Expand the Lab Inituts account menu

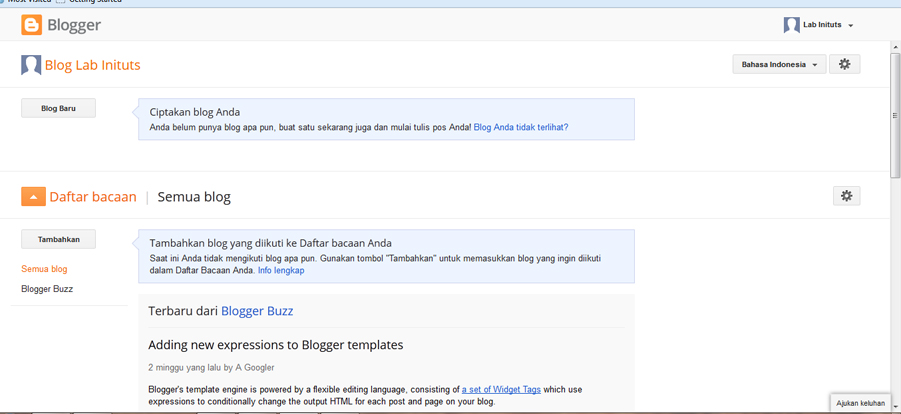850,25
